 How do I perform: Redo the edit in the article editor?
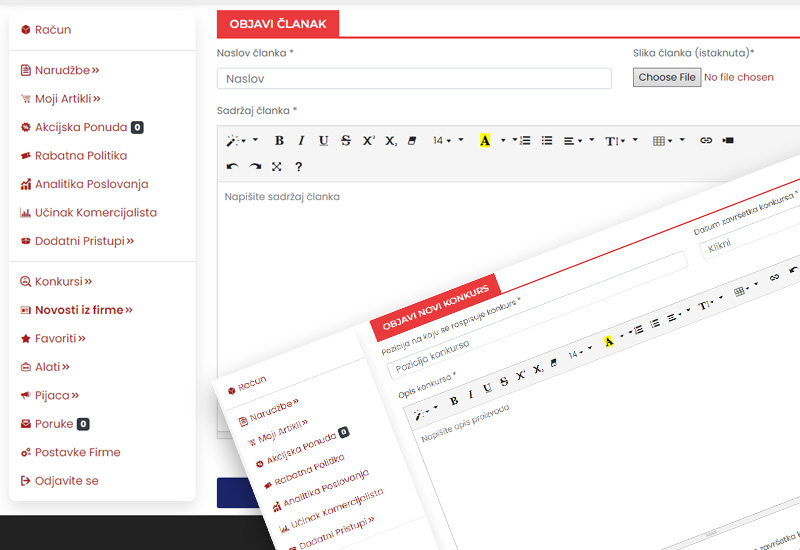pyautogui.click(x=255, y=166)
